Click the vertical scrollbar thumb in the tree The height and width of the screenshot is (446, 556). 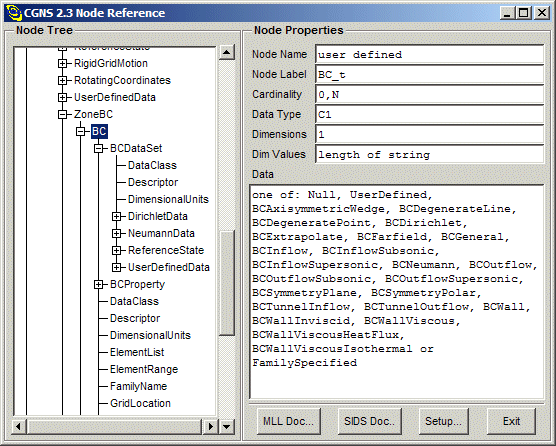click(x=227, y=283)
